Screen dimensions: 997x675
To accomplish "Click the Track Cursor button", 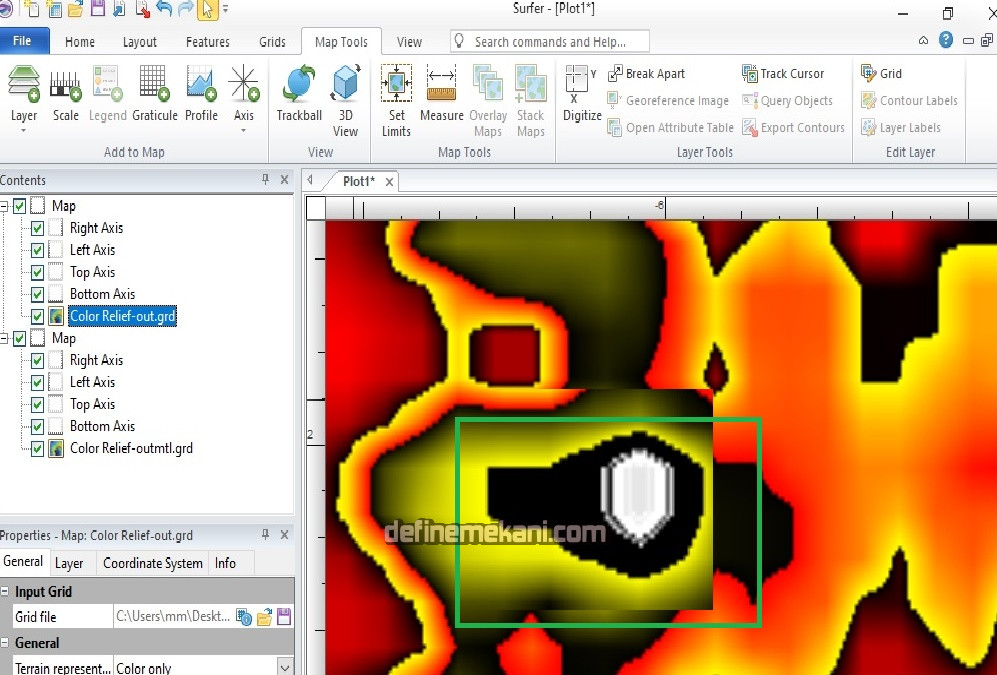I will pyautogui.click(x=783, y=73).
